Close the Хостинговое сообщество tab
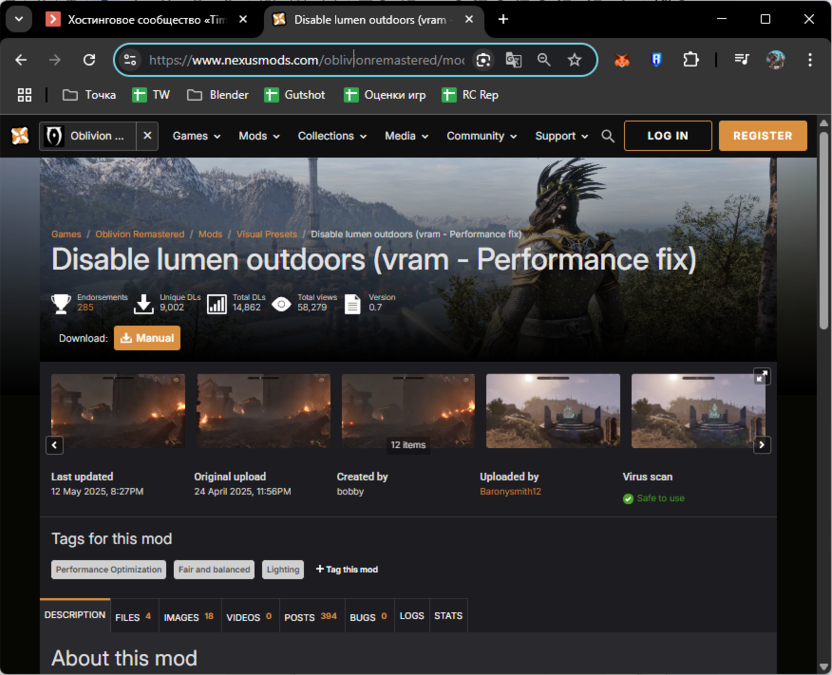 tap(243, 20)
